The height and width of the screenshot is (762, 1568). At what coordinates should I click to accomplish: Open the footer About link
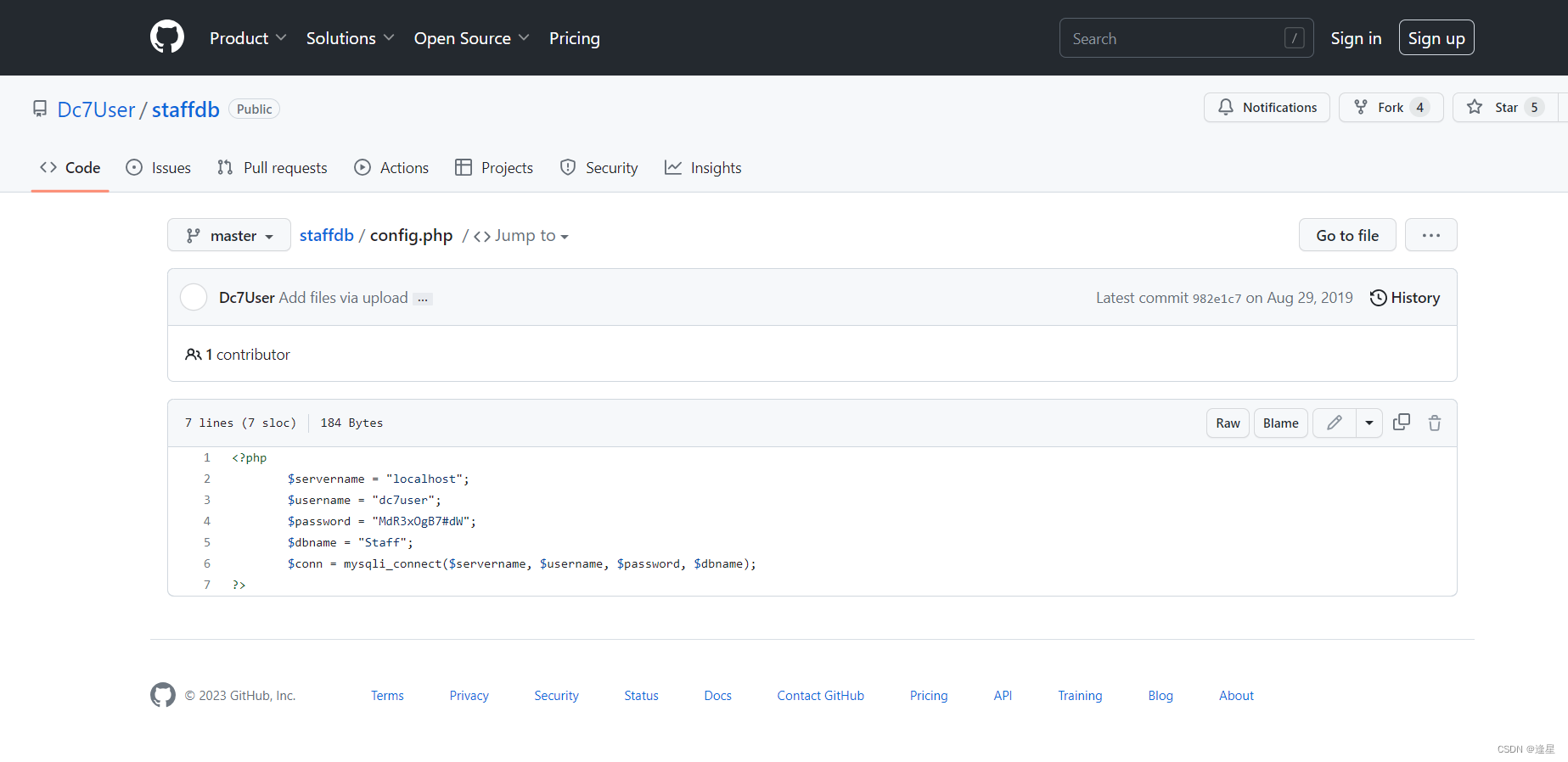(x=1236, y=696)
